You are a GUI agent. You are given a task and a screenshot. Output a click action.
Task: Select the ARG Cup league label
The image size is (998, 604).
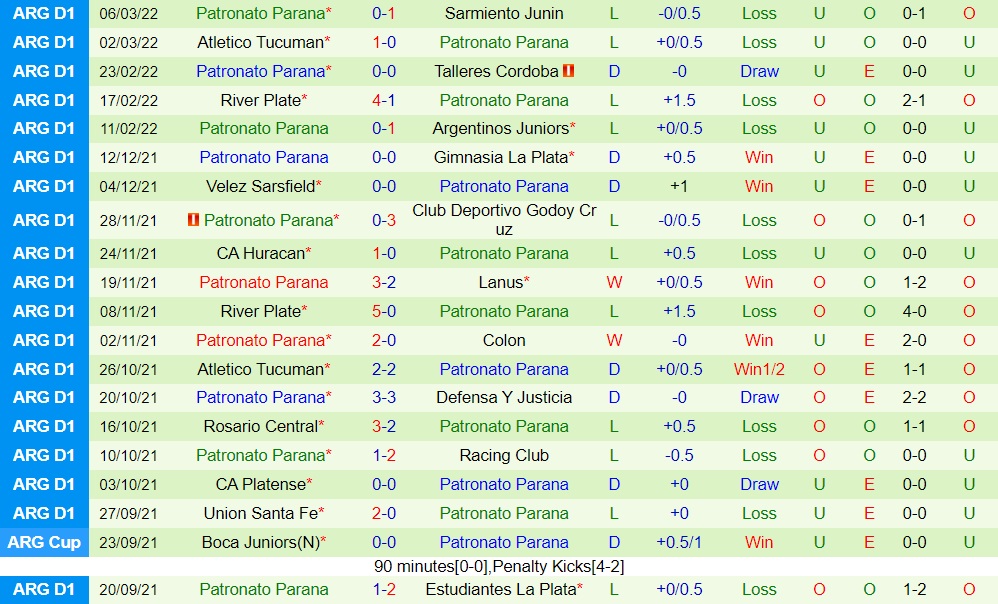click(x=44, y=542)
